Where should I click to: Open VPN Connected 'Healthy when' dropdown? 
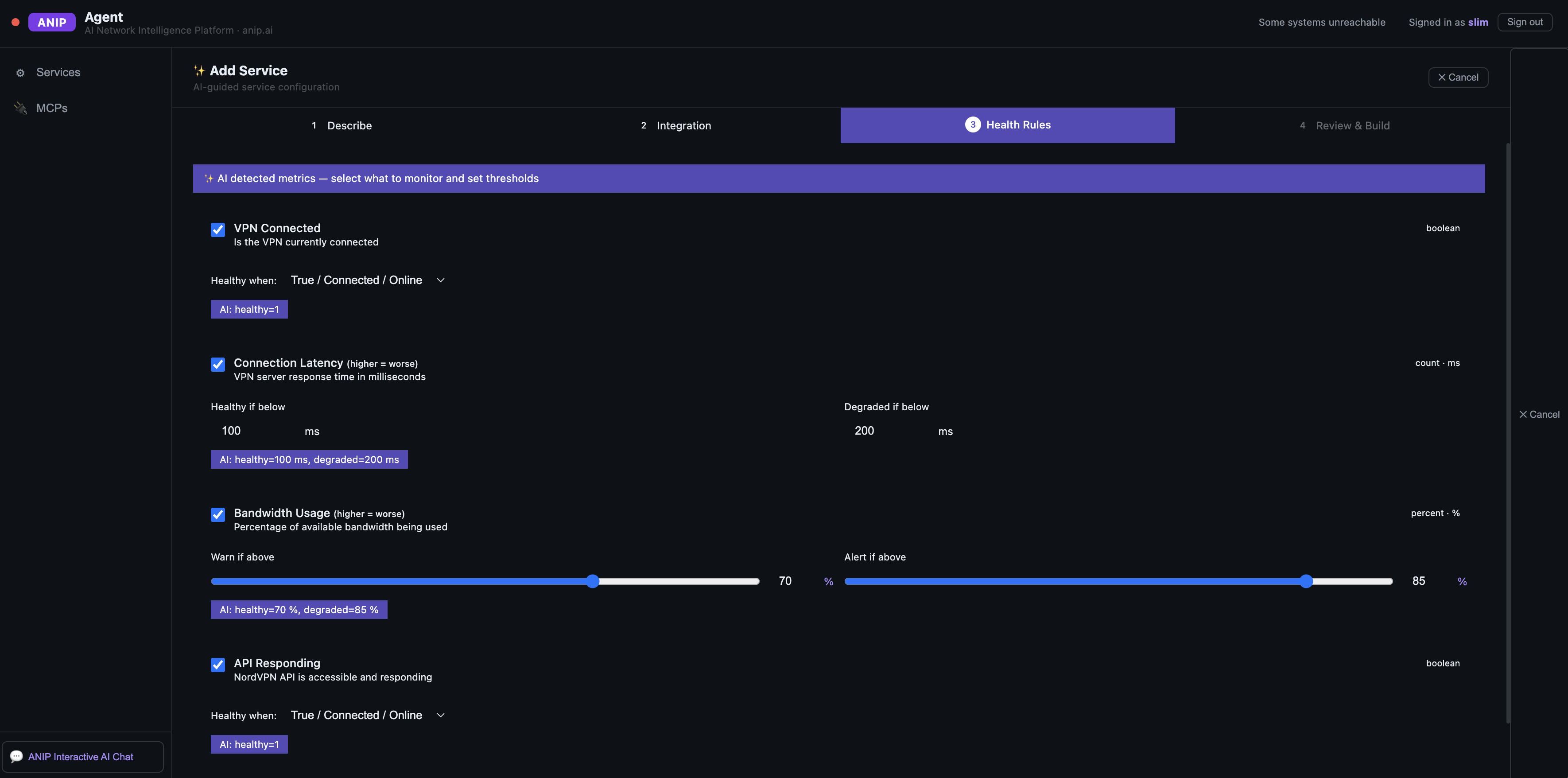coord(368,280)
